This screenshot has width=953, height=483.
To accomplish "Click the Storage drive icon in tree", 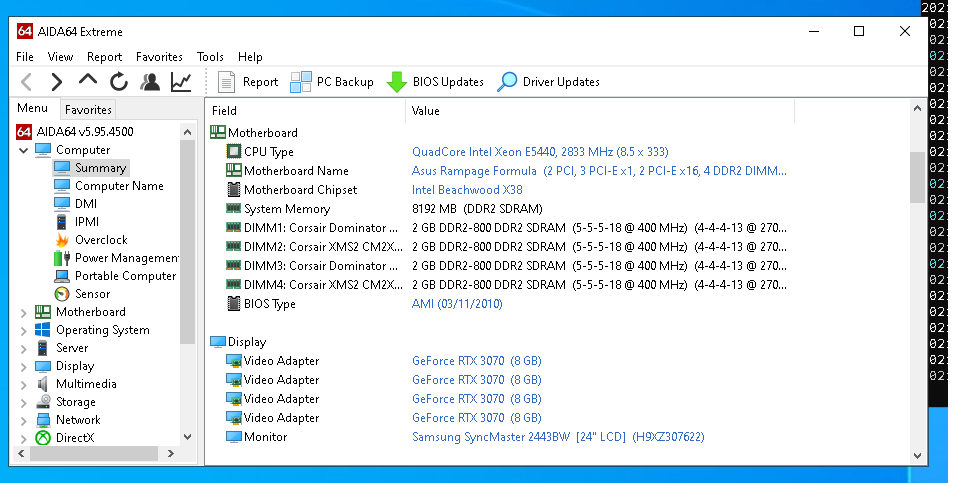I will tap(43, 402).
